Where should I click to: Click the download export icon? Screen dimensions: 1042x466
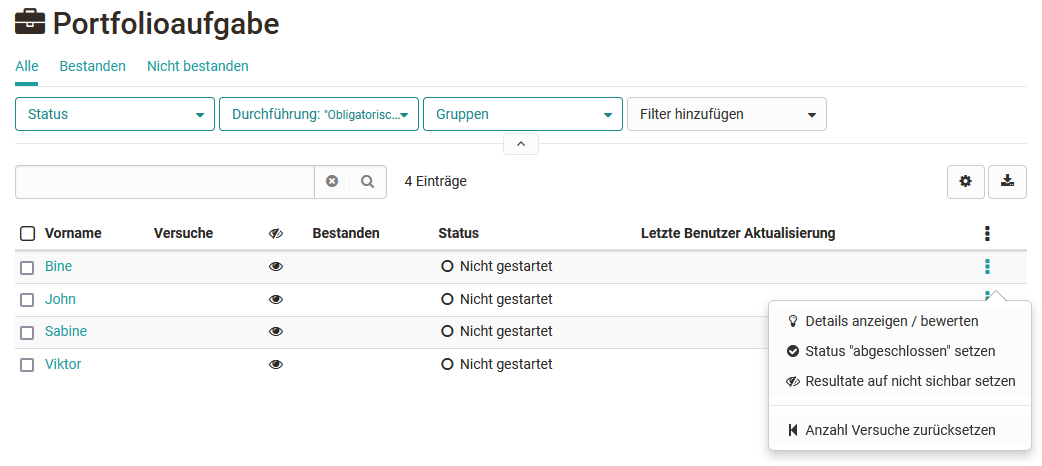1007,182
